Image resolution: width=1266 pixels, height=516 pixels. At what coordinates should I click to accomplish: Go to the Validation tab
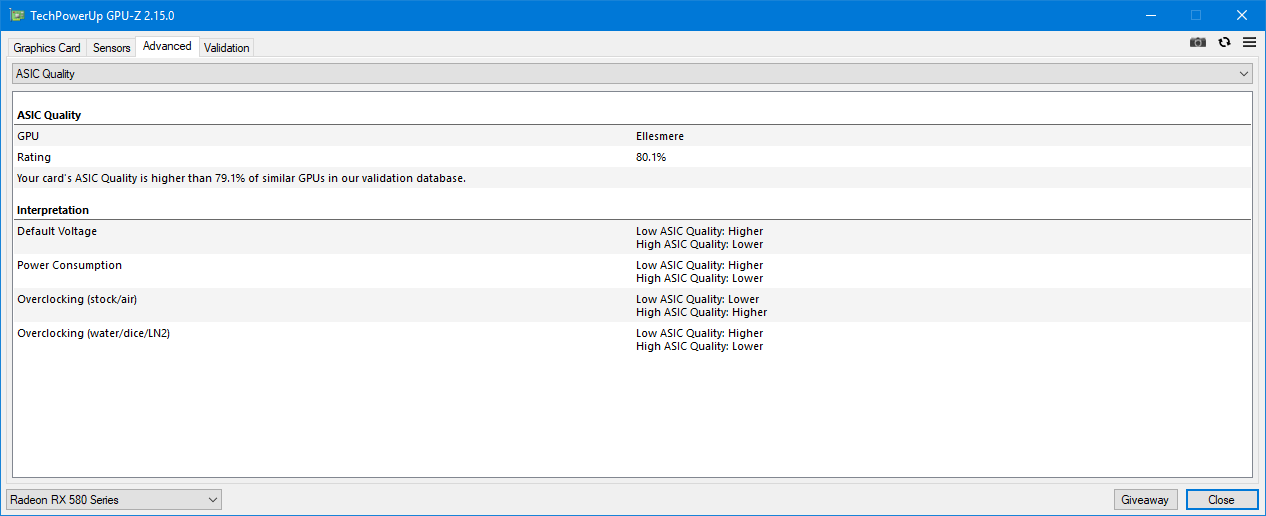coord(227,48)
